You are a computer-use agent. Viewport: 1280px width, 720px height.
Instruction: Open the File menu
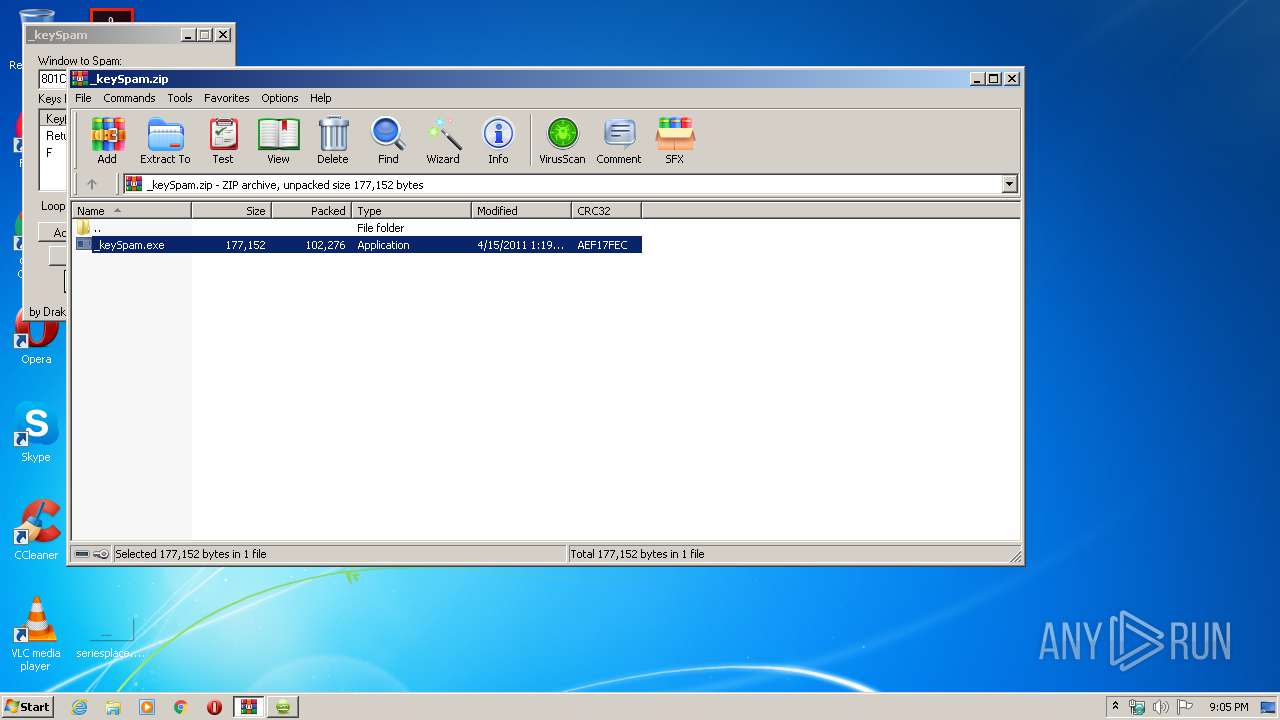pos(83,98)
